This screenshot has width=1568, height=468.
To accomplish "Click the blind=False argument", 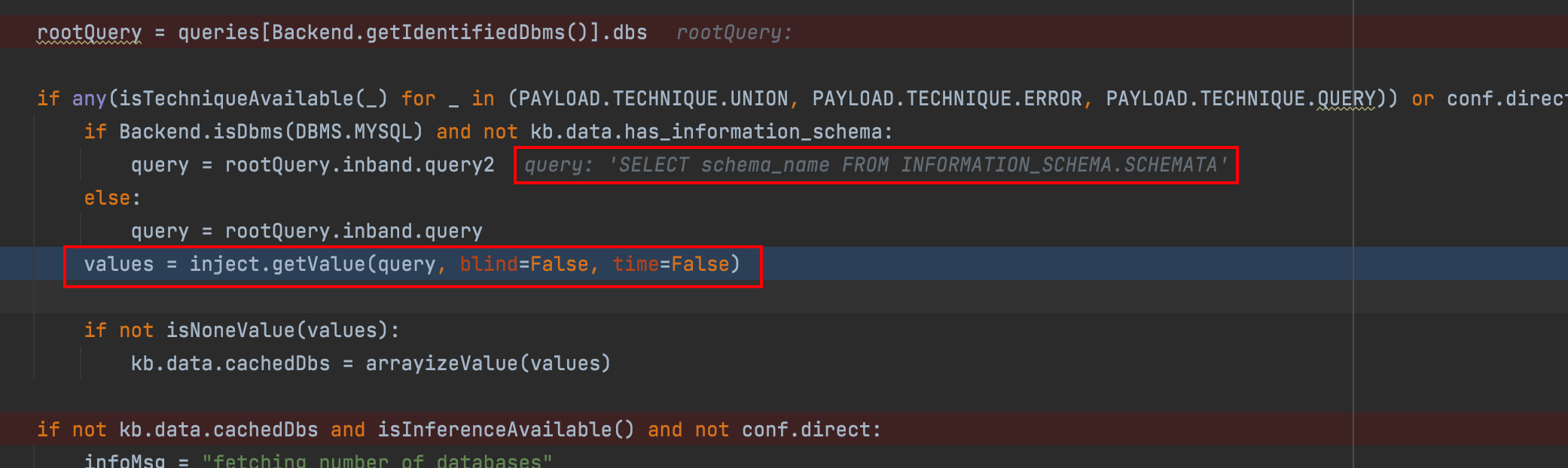I will (524, 264).
